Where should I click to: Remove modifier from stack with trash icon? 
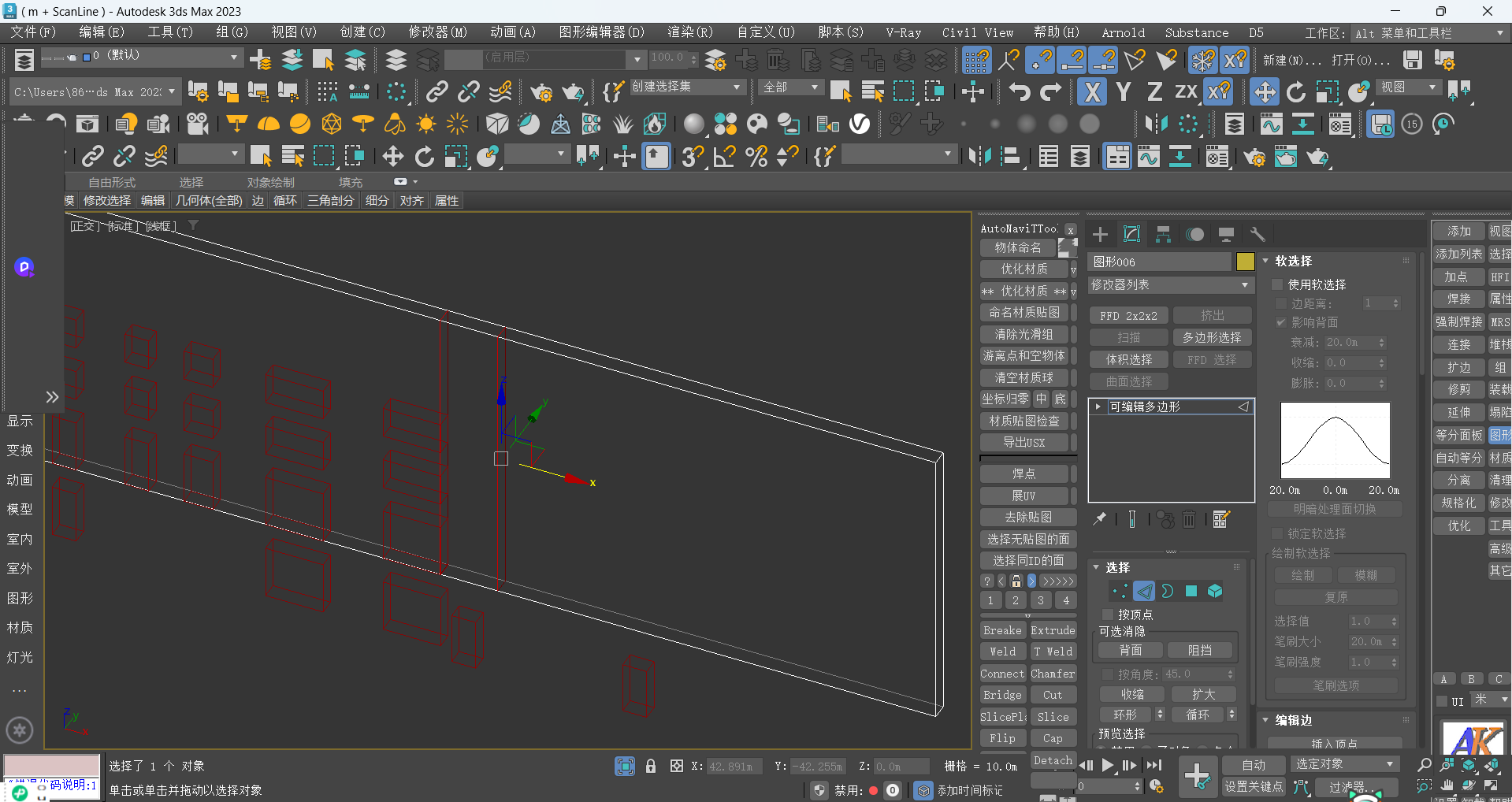[1189, 518]
